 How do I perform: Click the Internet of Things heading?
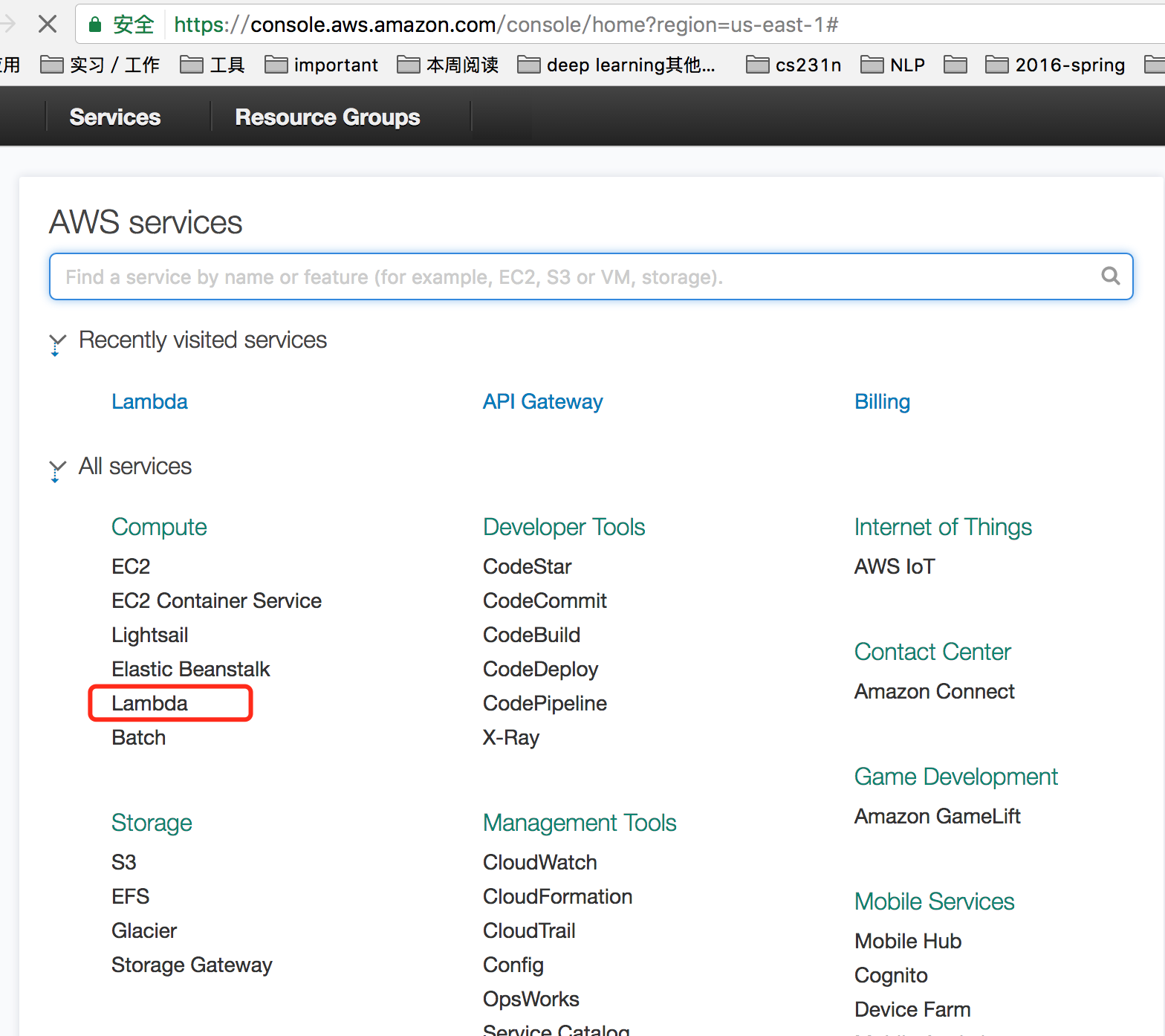coord(943,527)
